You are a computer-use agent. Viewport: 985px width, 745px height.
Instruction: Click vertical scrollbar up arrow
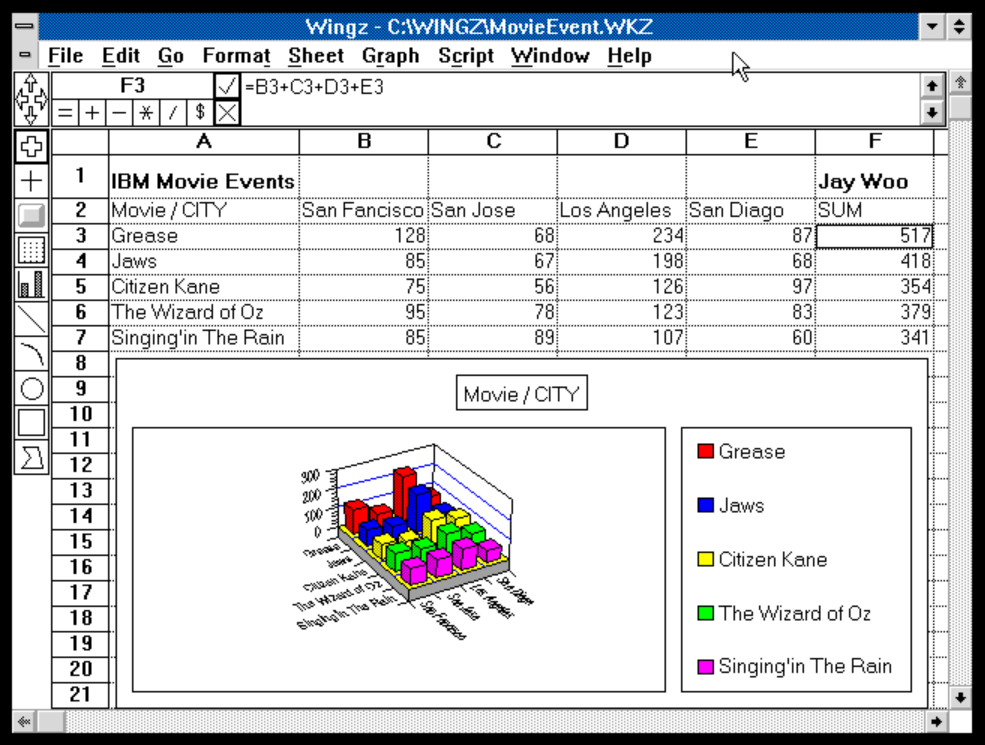961,83
